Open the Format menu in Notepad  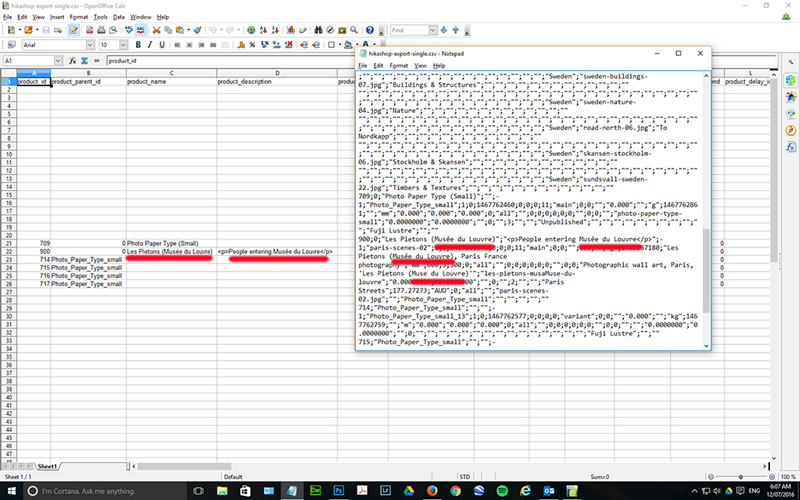point(398,65)
